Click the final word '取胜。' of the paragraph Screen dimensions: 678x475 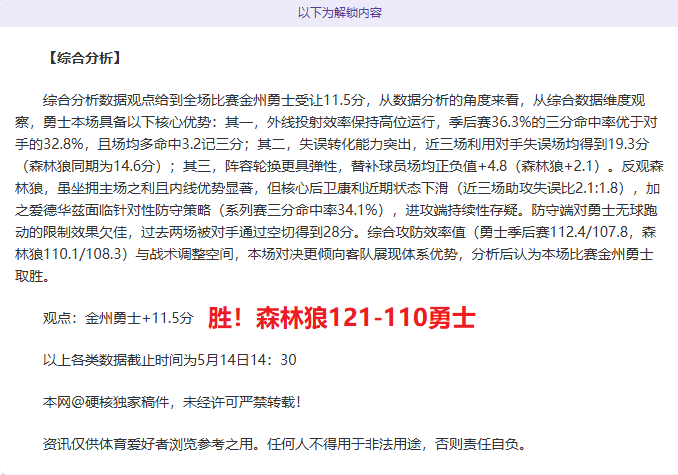point(33,277)
